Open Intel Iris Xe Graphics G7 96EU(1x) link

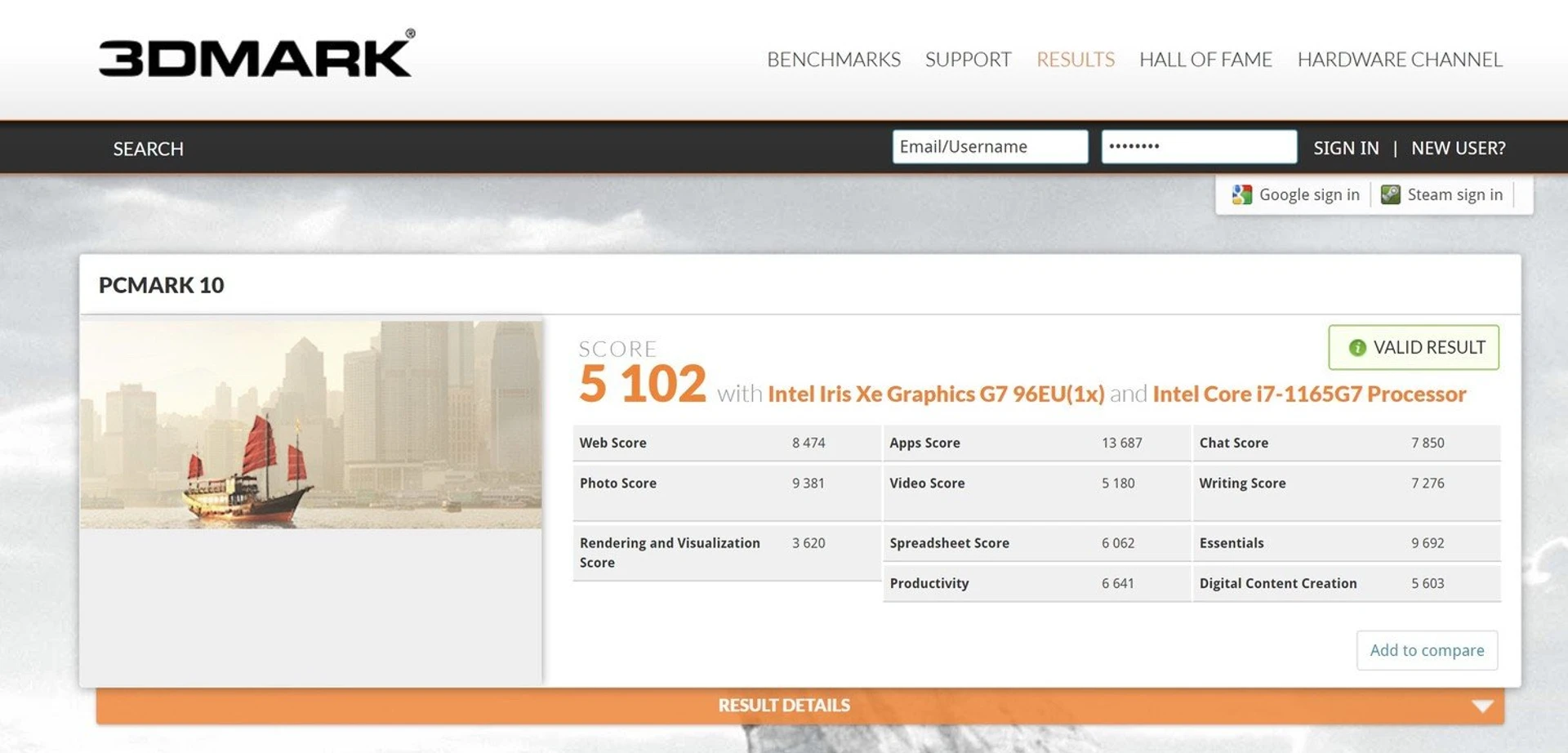(936, 394)
